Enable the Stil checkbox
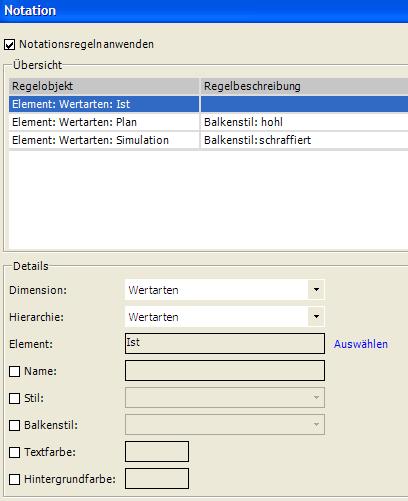The width and height of the screenshot is (408, 501). [x=14, y=398]
